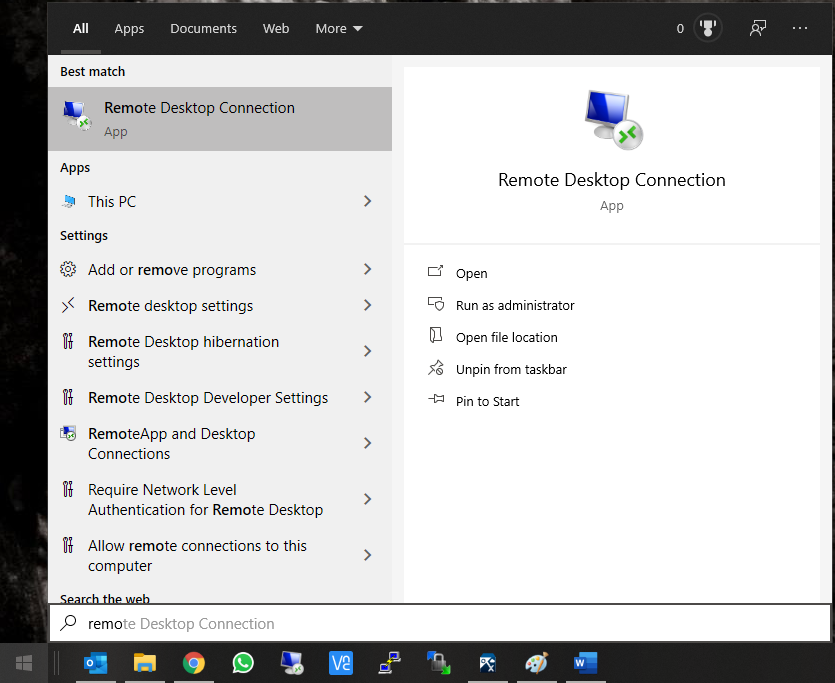The width and height of the screenshot is (835, 683).
Task: Expand Remote Desktop Developer Settings arrow
Action: tap(367, 397)
